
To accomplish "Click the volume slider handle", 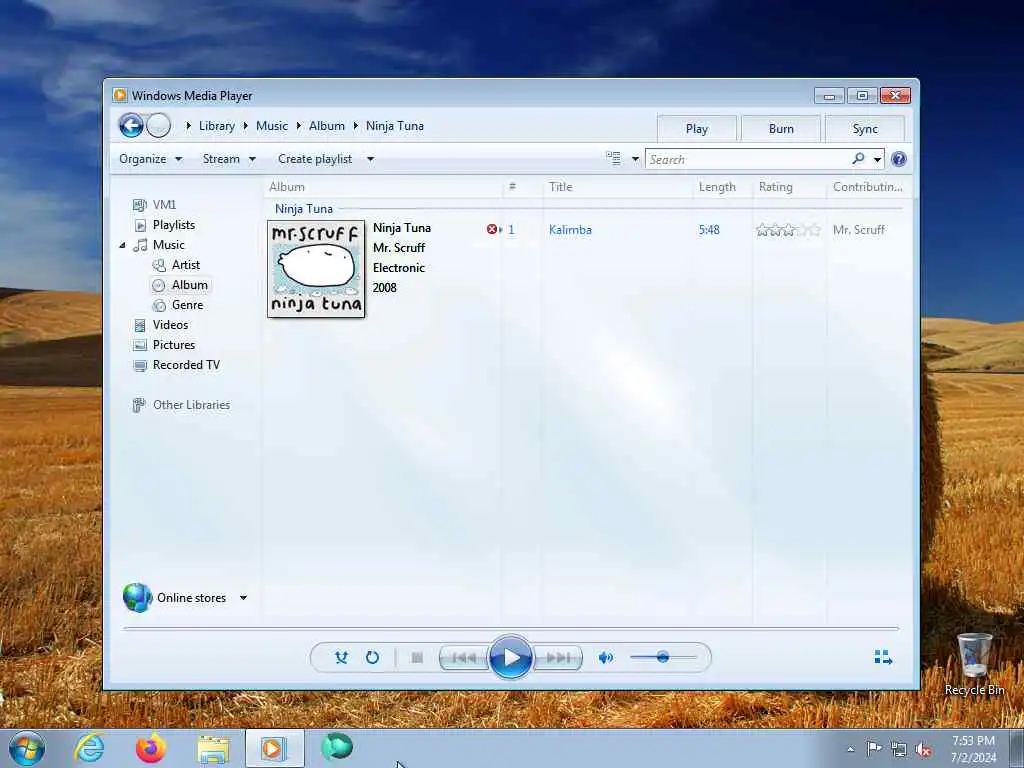I will 663,657.
